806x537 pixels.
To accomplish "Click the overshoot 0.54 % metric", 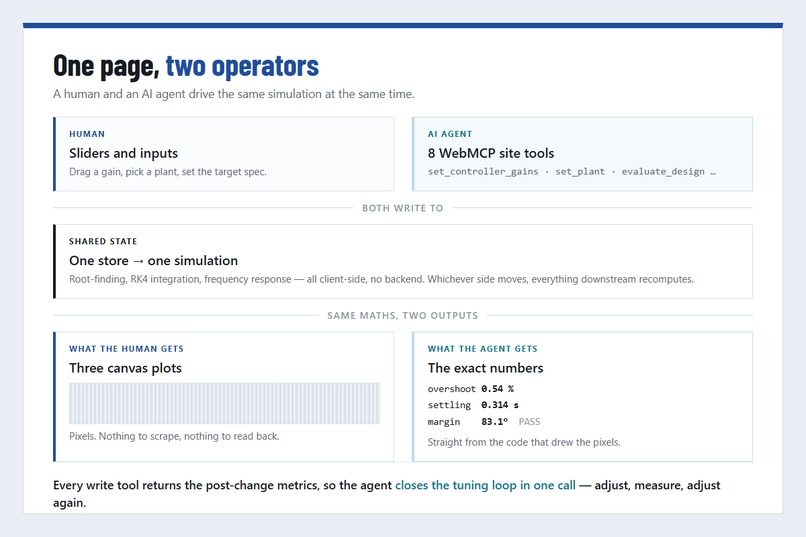I will coord(470,389).
